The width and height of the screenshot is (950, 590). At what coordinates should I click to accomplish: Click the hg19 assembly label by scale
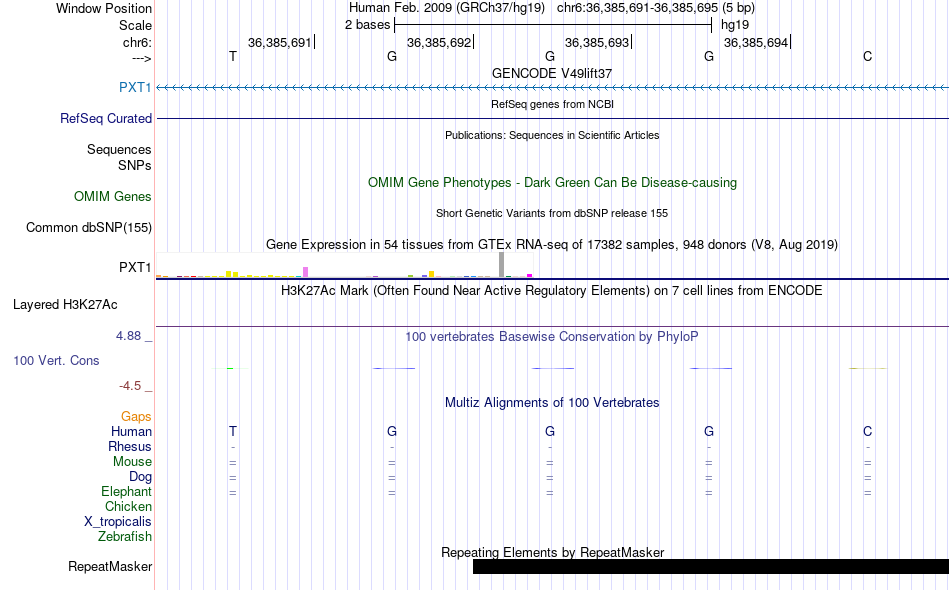(x=735, y=25)
